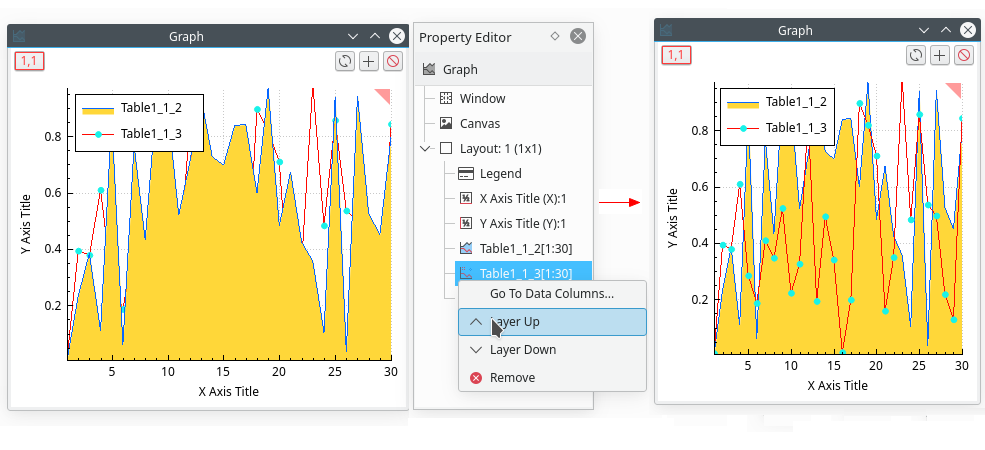The height and width of the screenshot is (450, 985).
Task: Click Legend icon in tree
Action: click(x=466, y=173)
